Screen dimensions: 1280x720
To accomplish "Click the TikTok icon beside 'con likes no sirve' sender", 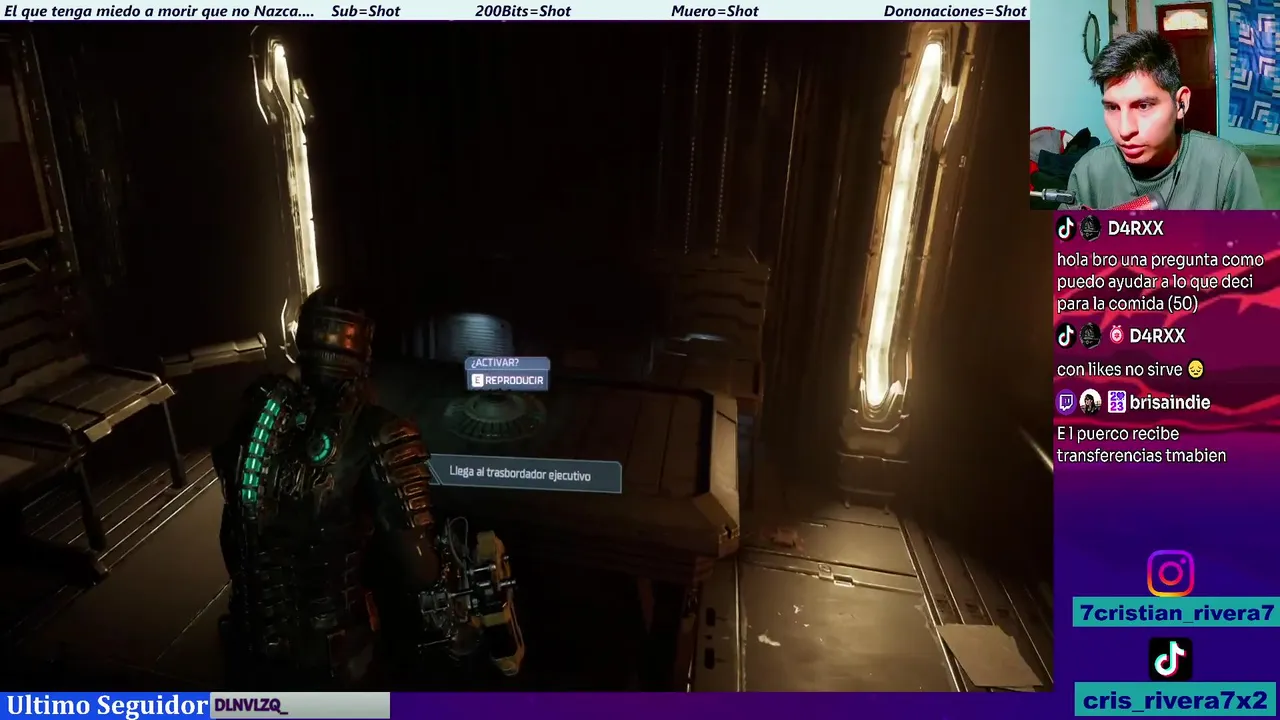I will 1066,336.
